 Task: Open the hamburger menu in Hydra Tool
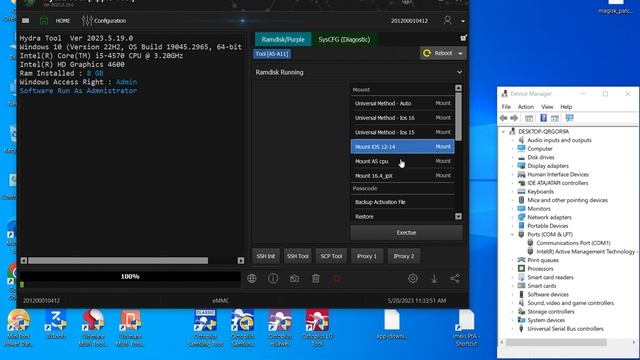click(x=25, y=20)
